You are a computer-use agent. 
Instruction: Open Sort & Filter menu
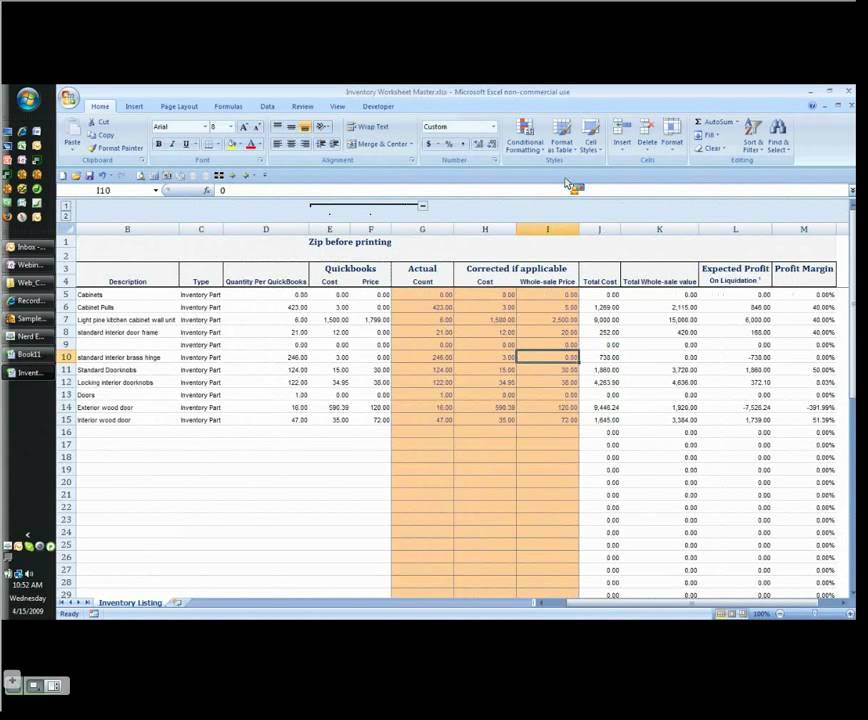(753, 136)
